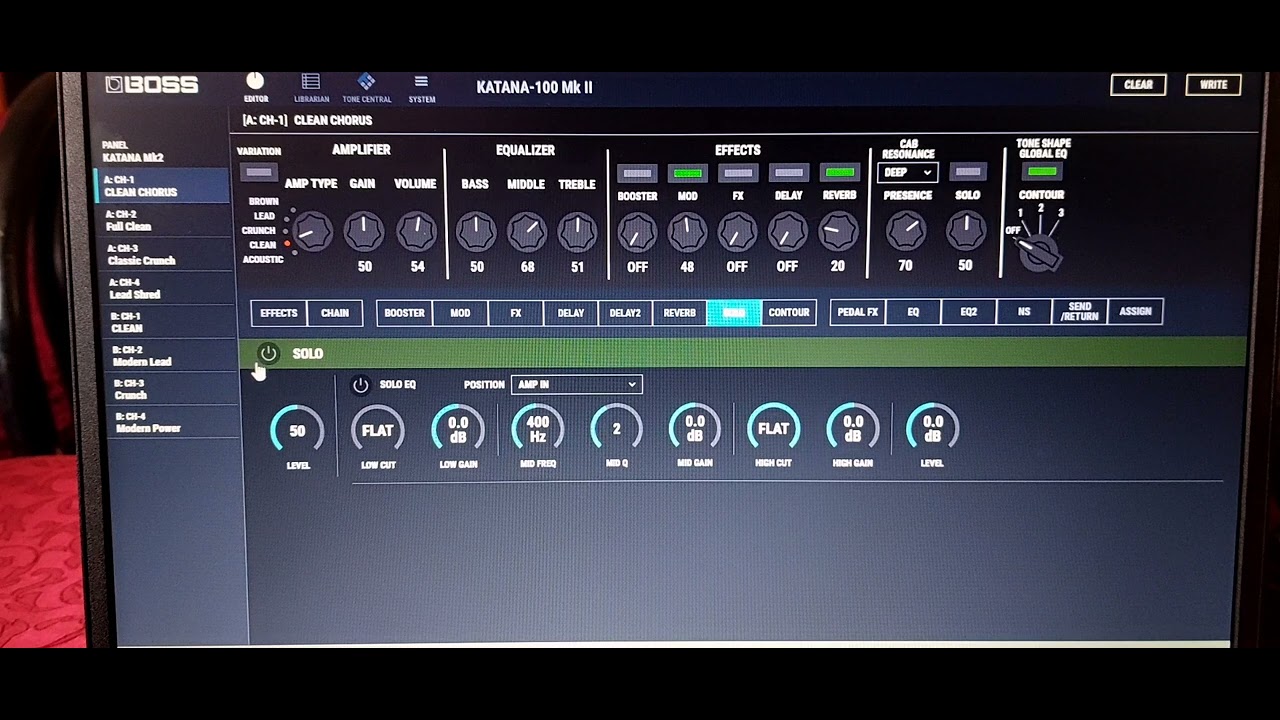Click the High Gain dial
Image resolution: width=1280 pixels, height=720 pixels.
point(853,429)
